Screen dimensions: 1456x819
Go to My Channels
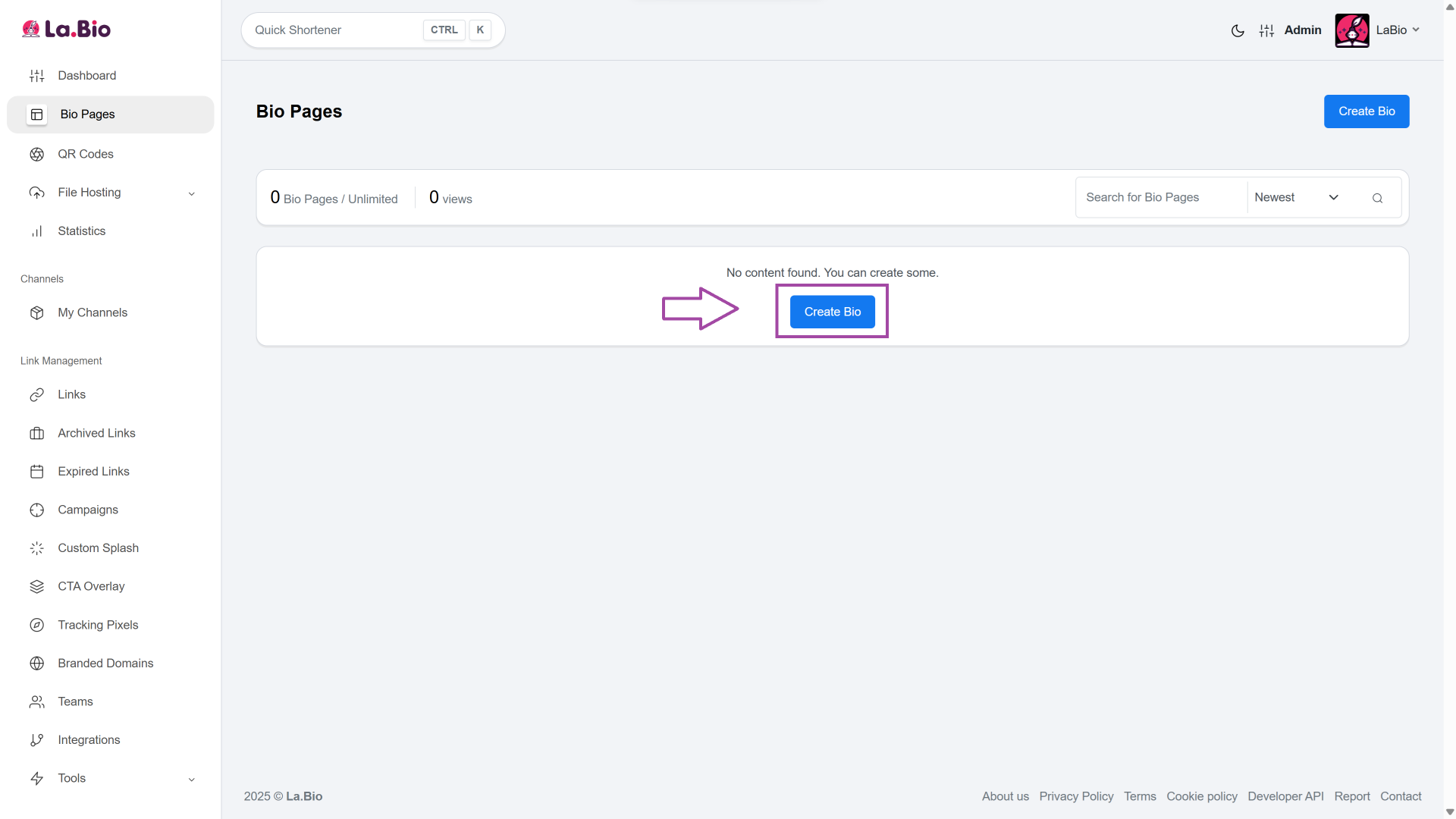pyautogui.click(x=93, y=312)
